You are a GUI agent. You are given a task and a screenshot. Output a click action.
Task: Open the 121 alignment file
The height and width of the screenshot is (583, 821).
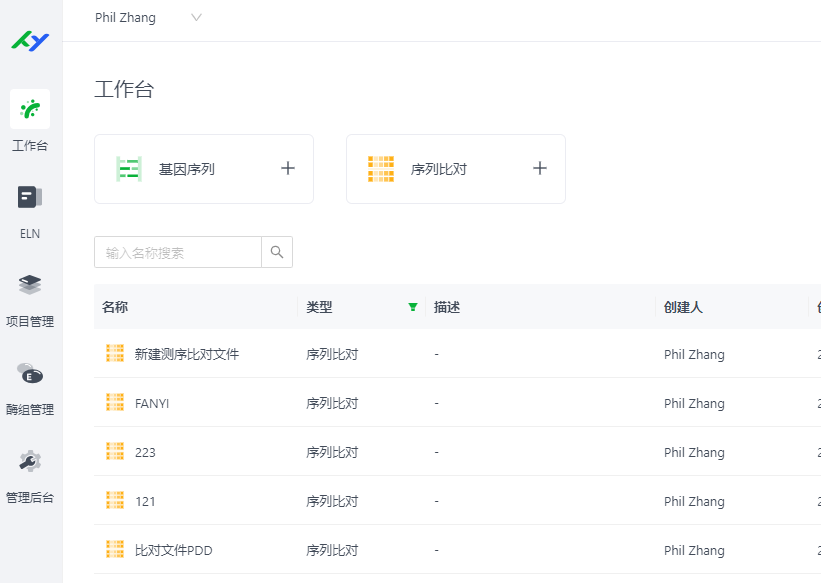[145, 501]
